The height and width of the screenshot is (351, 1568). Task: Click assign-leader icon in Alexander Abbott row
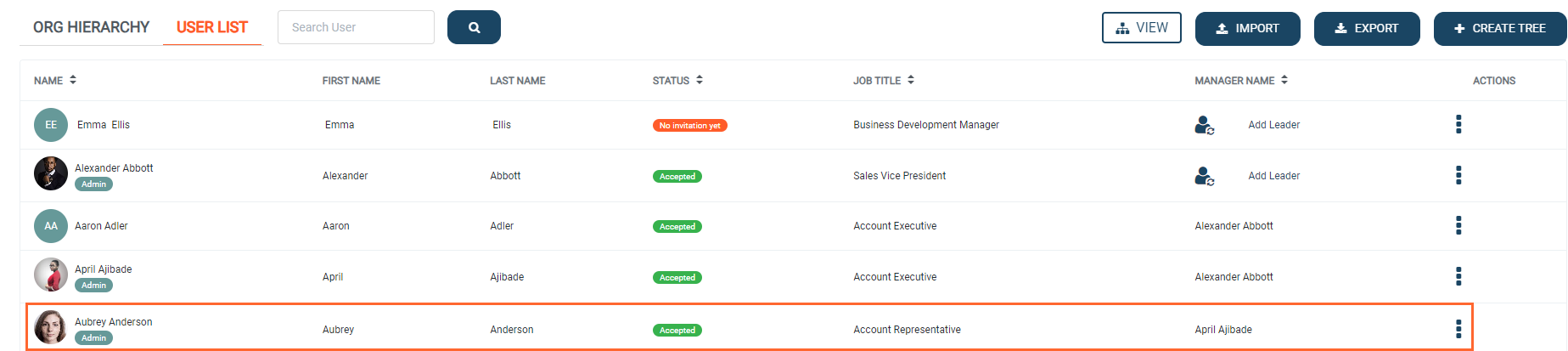tap(1204, 177)
